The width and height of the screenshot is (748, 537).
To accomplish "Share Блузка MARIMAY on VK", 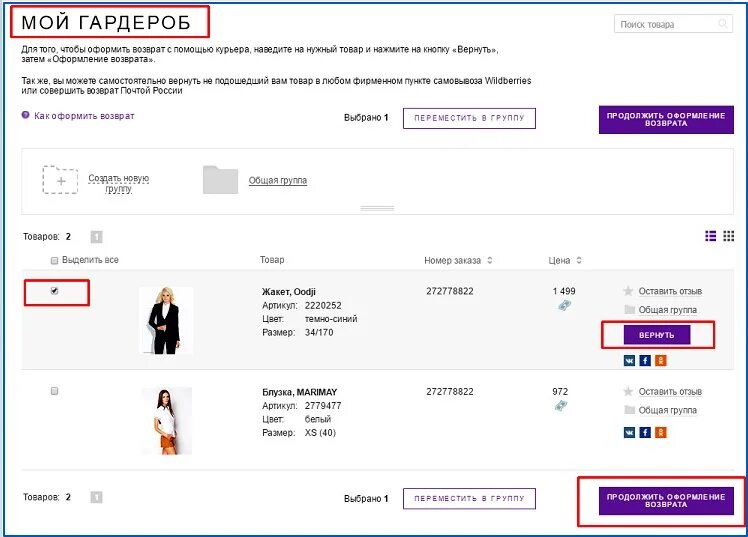I will [629, 432].
